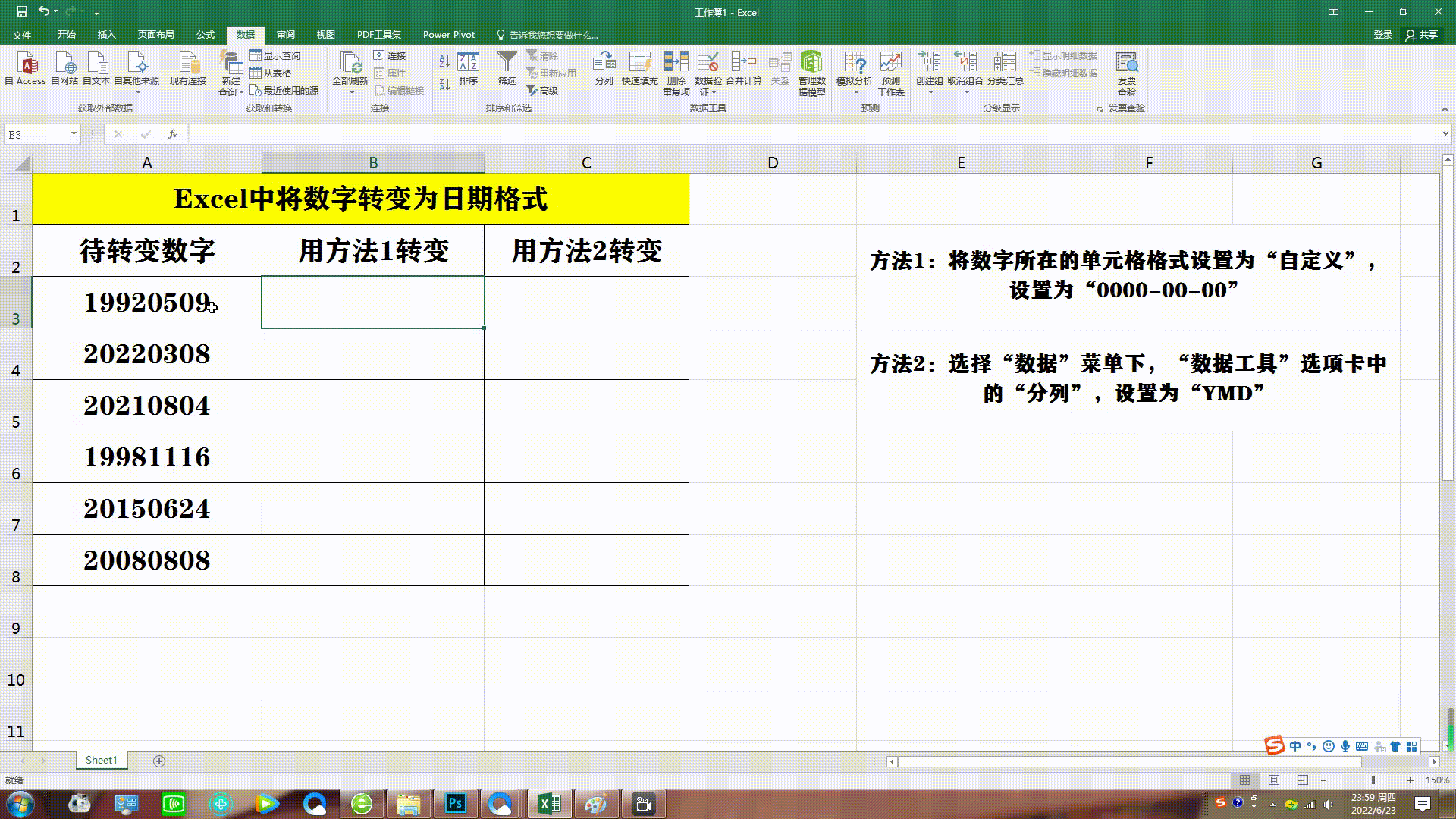Switch to Page Break Preview button
Viewport: 1456px width, 819px height.
coord(1303,780)
